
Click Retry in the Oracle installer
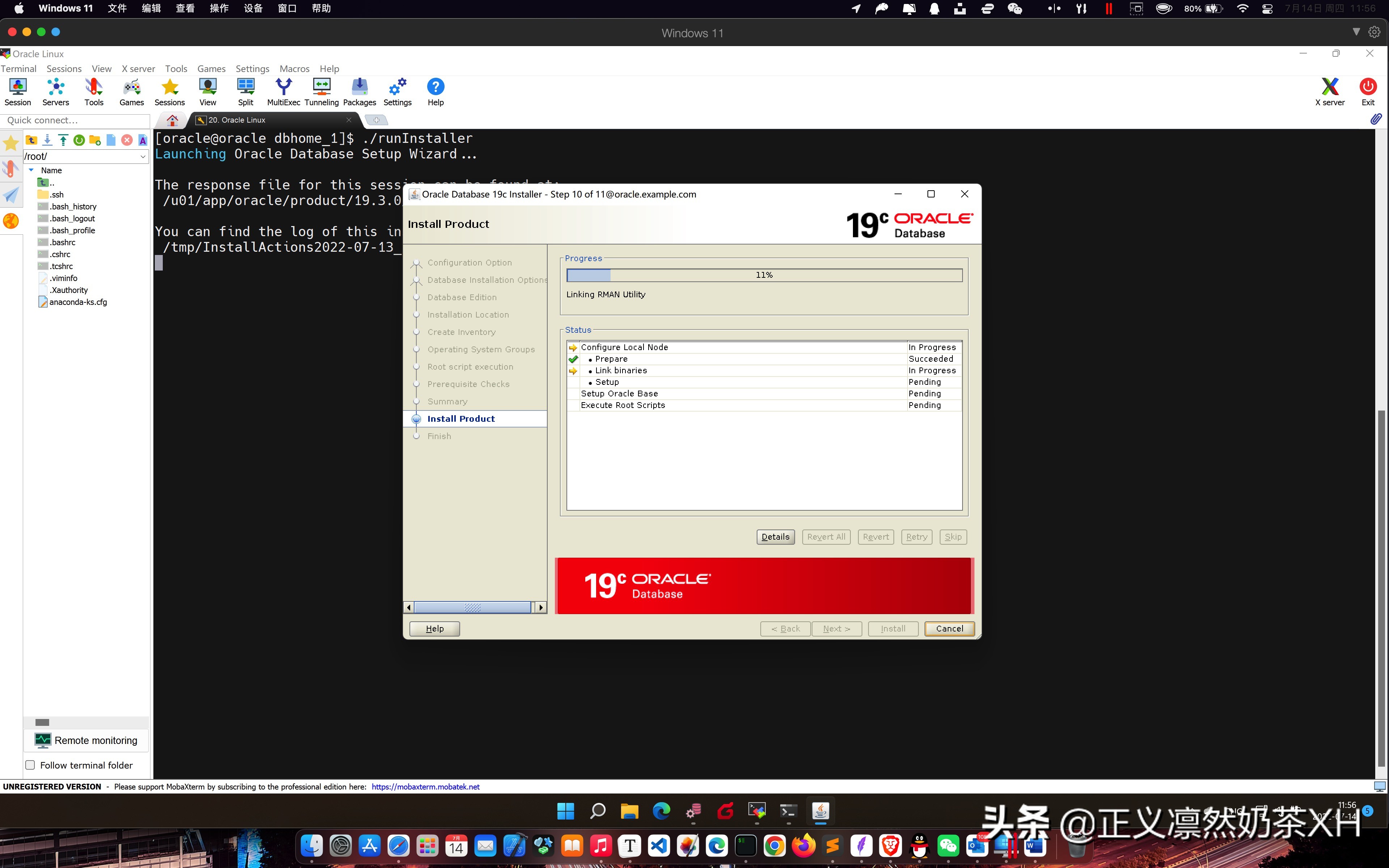(916, 536)
